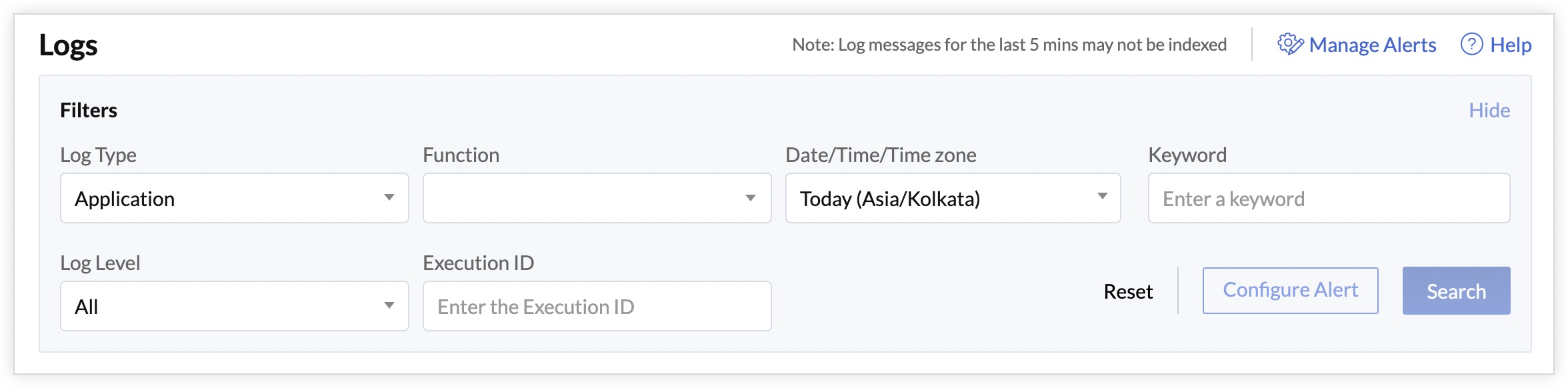The height and width of the screenshot is (388, 1568).
Task: Click the Filters section title
Action: (x=89, y=110)
